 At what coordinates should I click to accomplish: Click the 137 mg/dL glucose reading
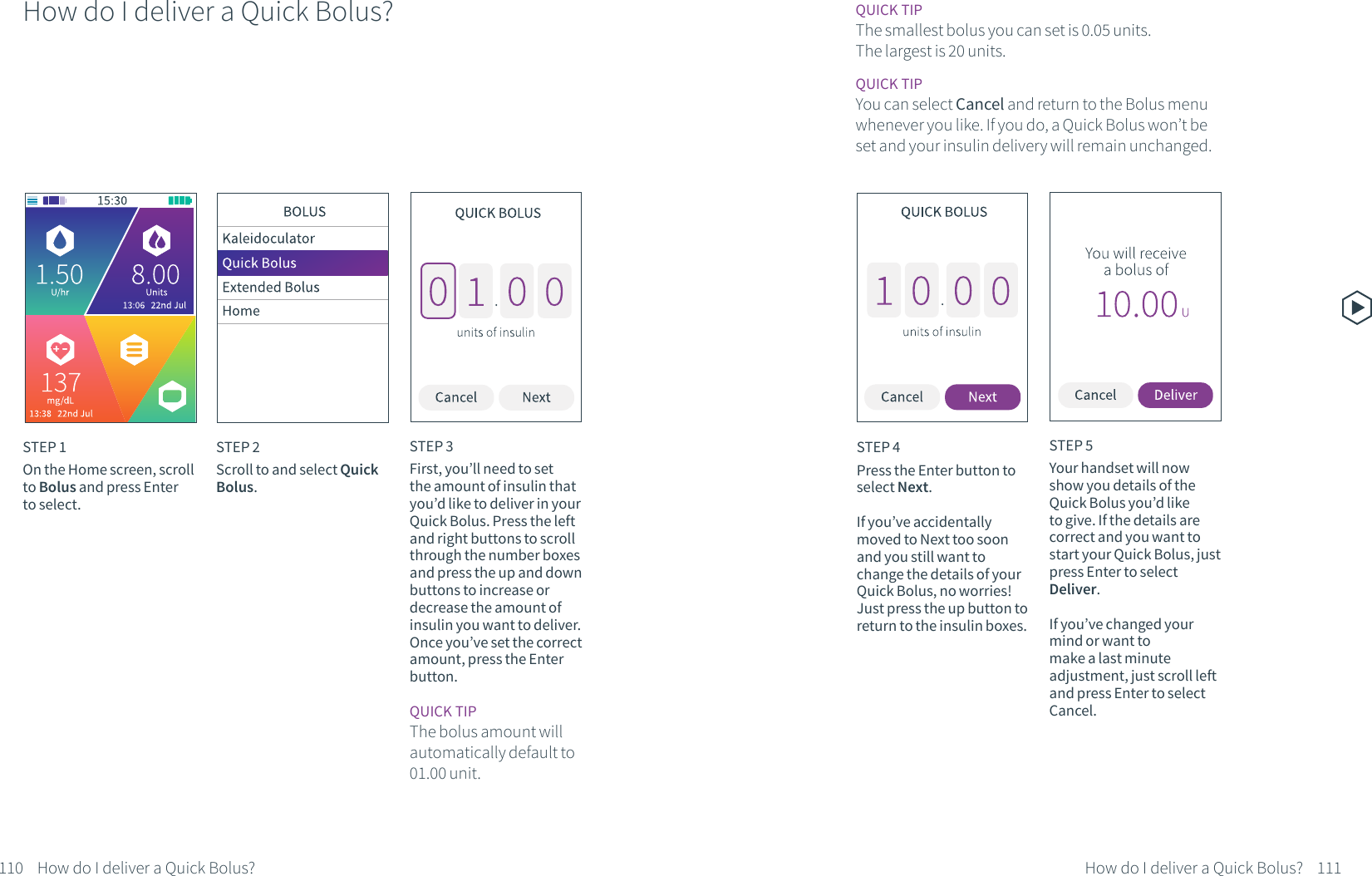[61, 383]
